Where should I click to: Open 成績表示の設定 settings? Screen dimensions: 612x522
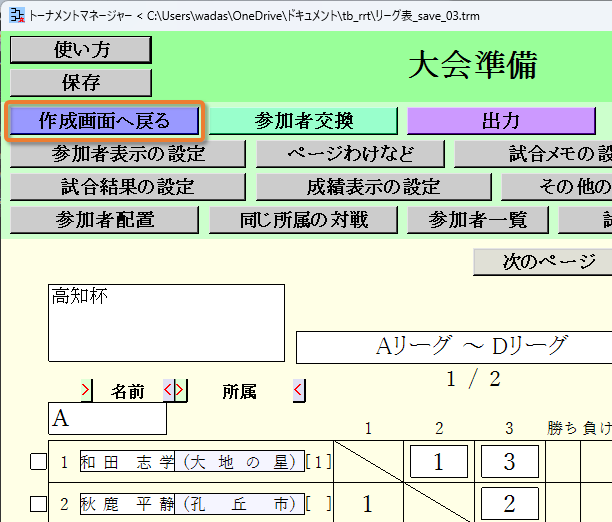(374, 187)
